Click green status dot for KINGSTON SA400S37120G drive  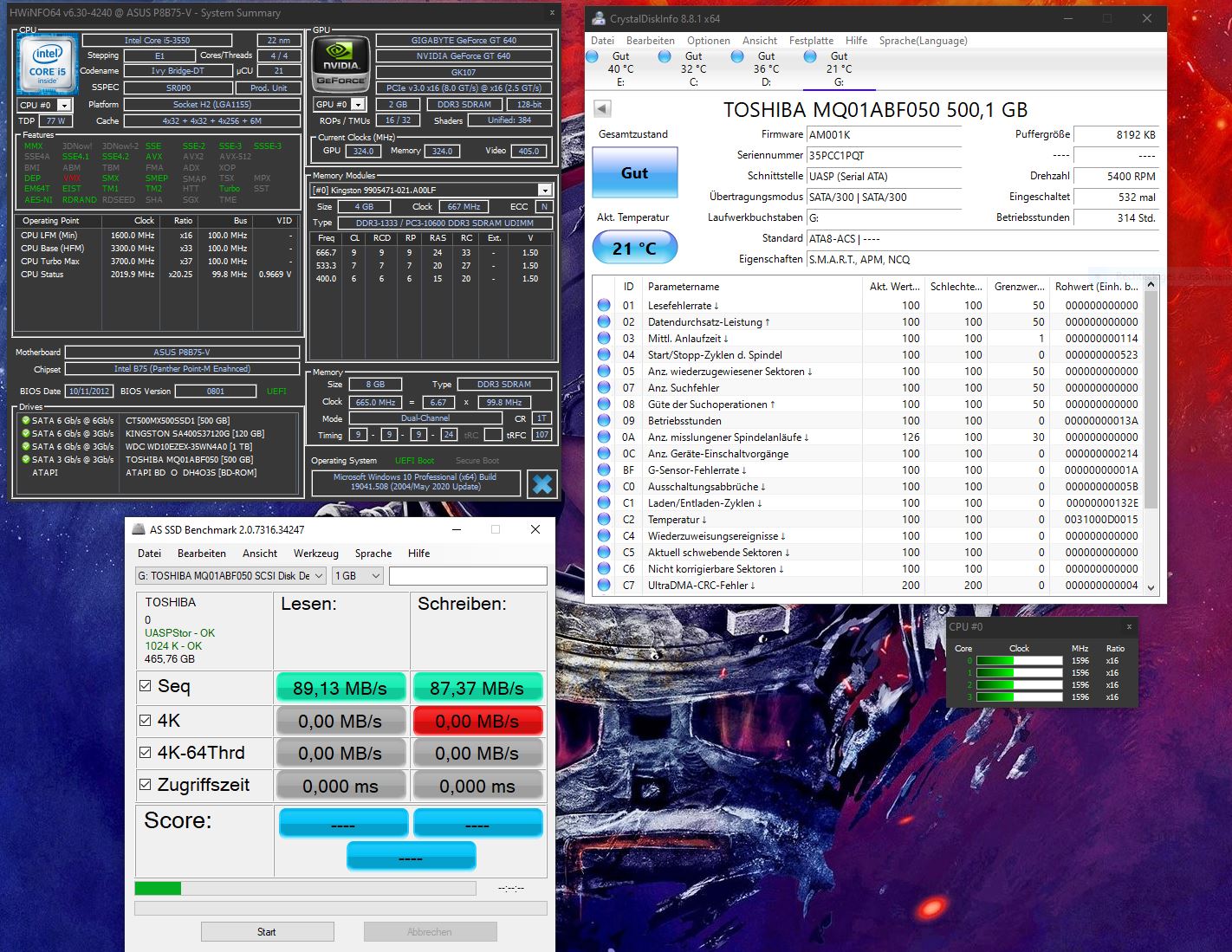tap(26, 433)
